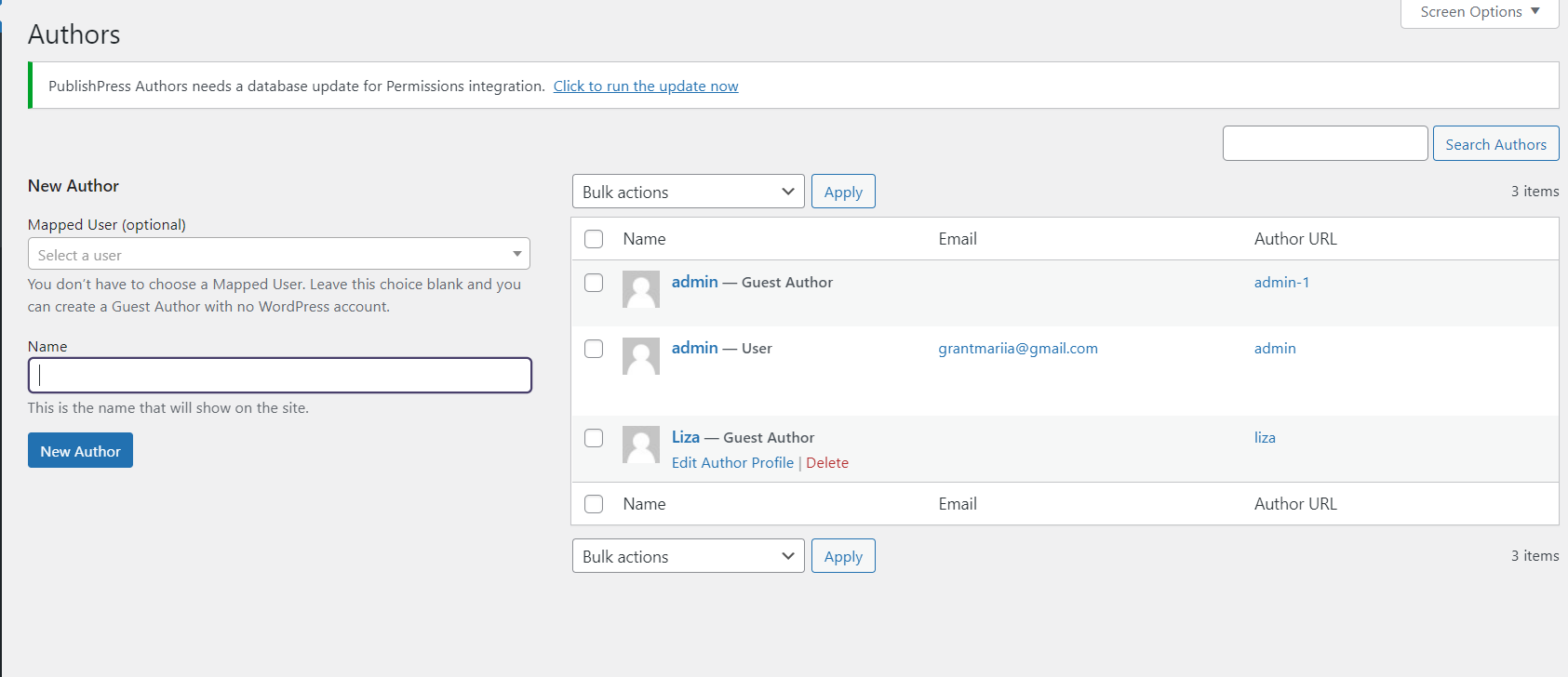Click the authors search text box
Image resolution: width=1568 pixels, height=677 pixels.
[1324, 144]
